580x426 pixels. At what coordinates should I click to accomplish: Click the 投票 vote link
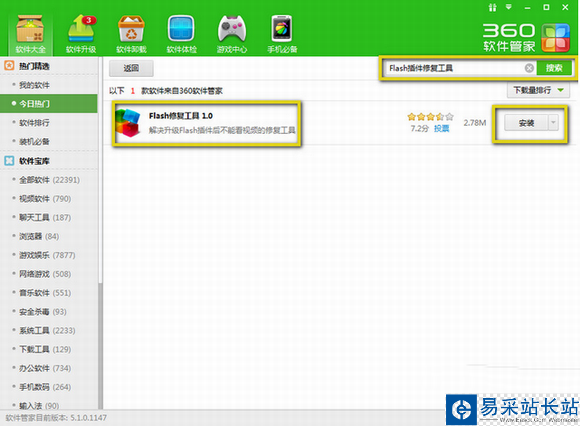442,129
